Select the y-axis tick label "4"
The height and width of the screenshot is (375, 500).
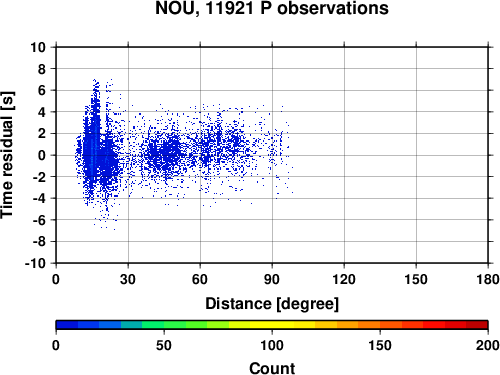point(42,112)
